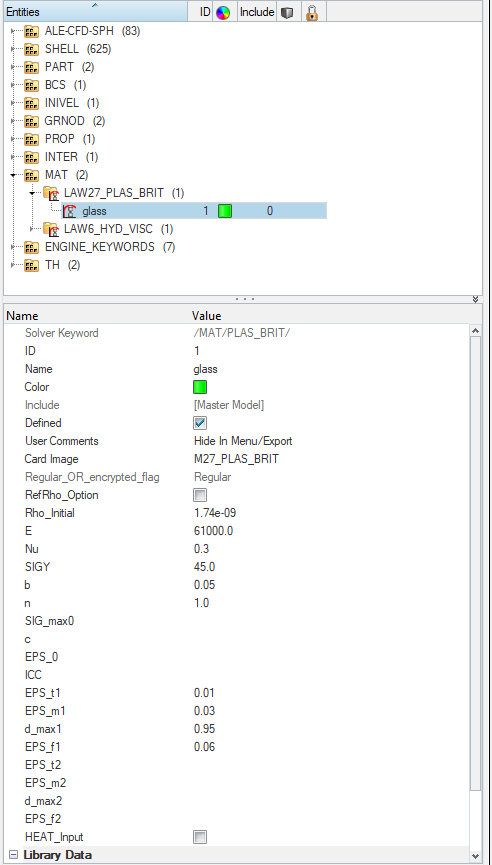
Task: Select the INTER (1) tree entry
Action: [x=71, y=157]
